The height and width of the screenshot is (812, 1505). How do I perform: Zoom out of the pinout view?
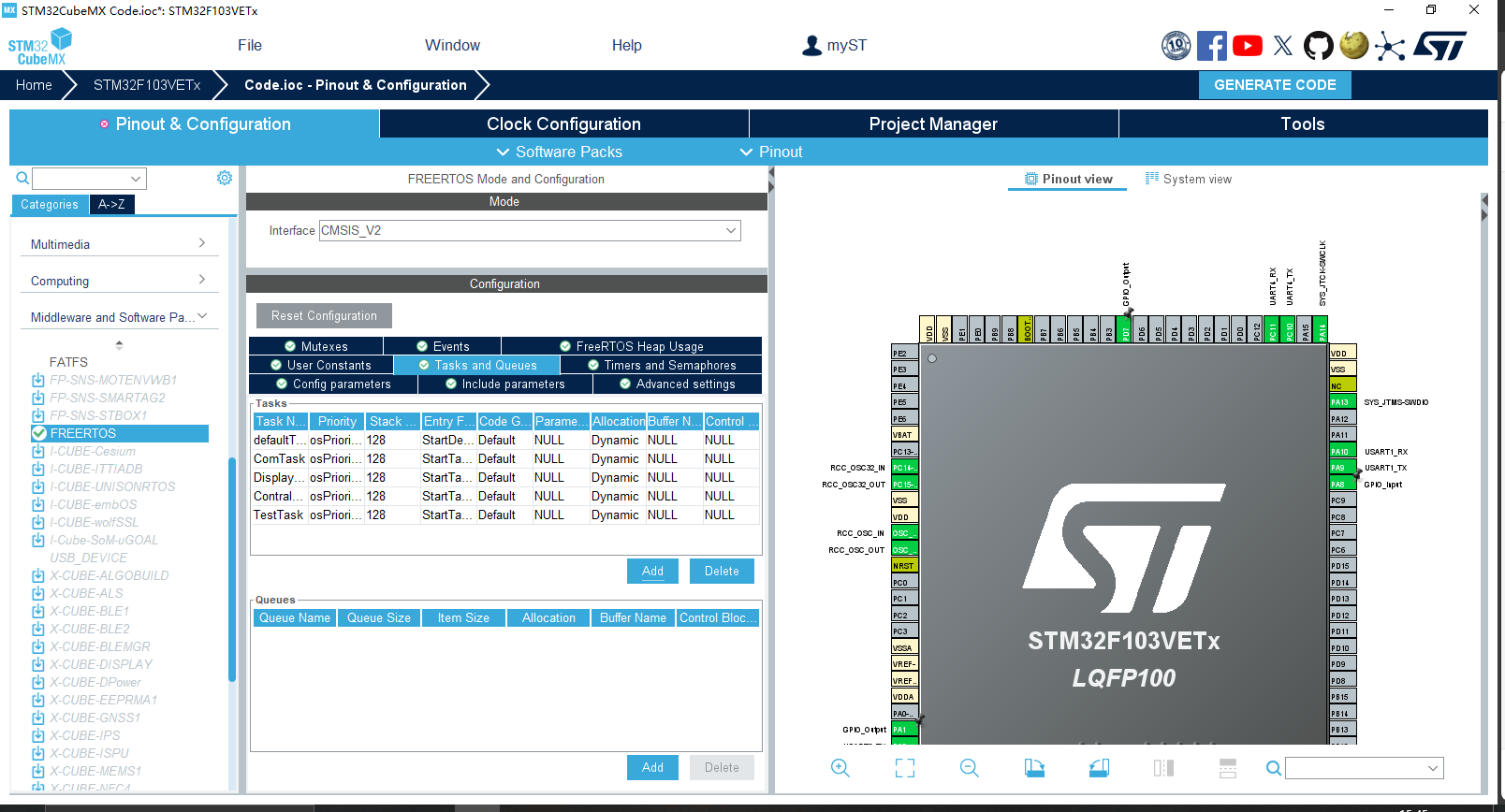click(x=970, y=768)
